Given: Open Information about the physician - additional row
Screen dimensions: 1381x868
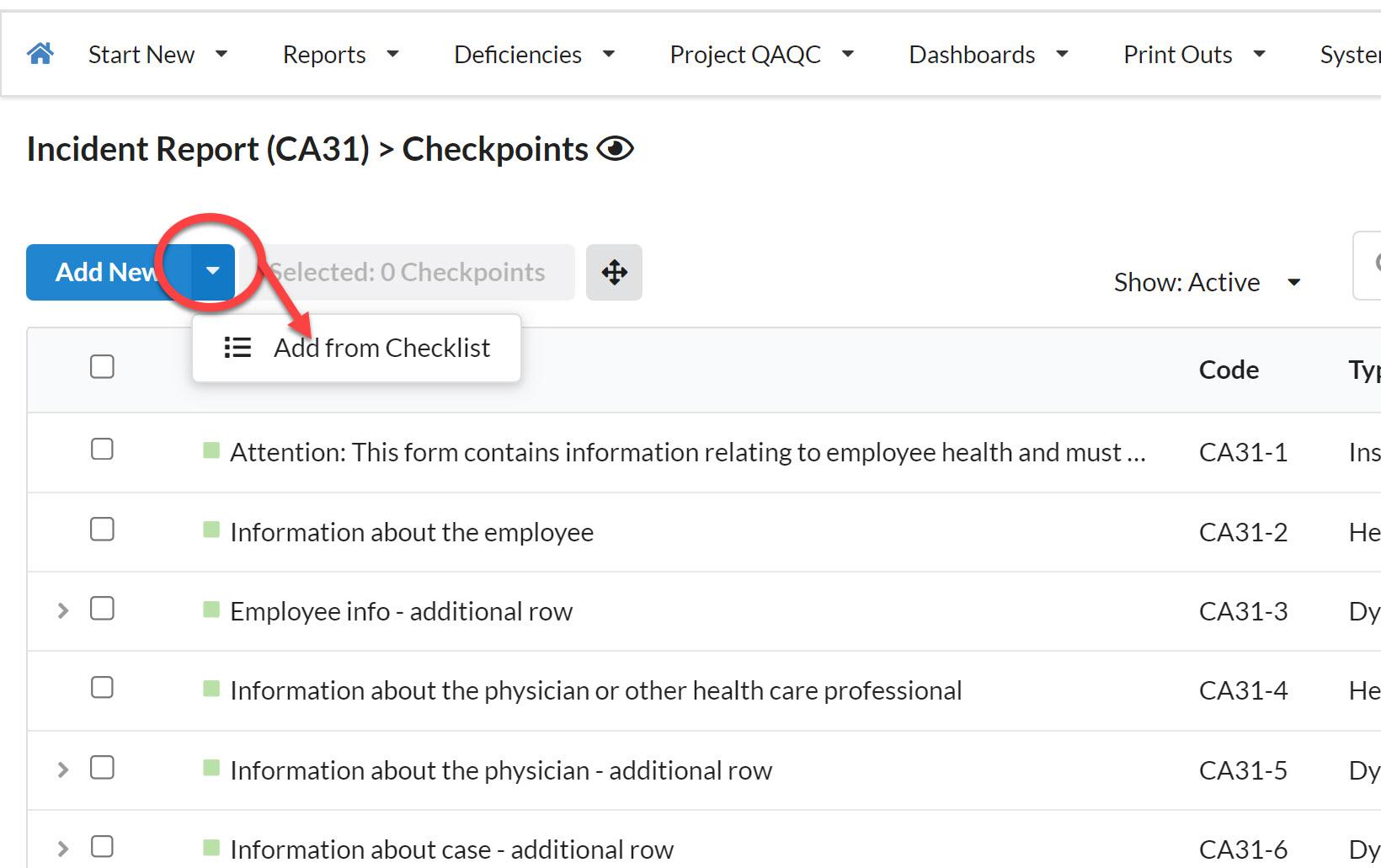Looking at the screenshot, I should [501, 770].
